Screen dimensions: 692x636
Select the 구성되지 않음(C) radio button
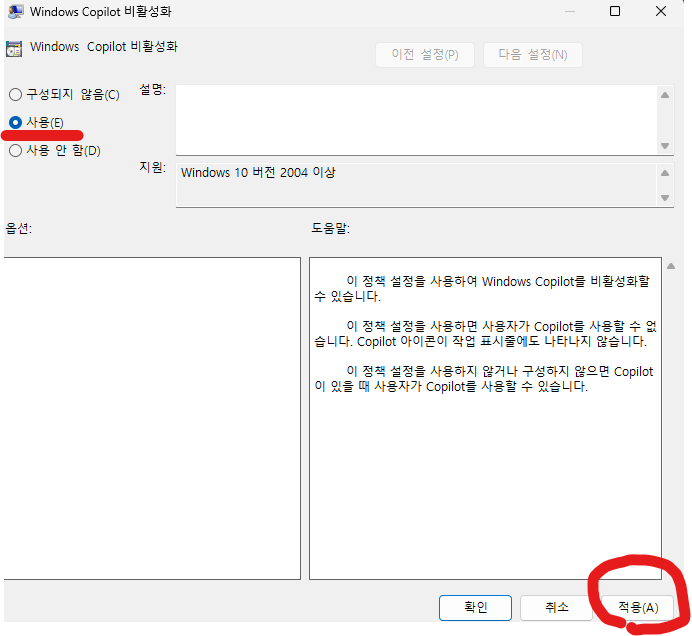[15, 94]
